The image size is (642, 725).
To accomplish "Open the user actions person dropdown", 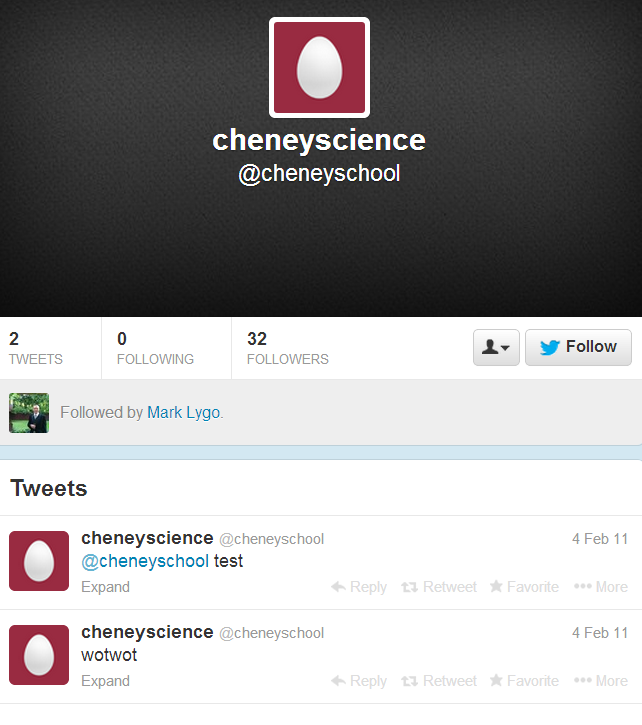I will click(x=496, y=347).
